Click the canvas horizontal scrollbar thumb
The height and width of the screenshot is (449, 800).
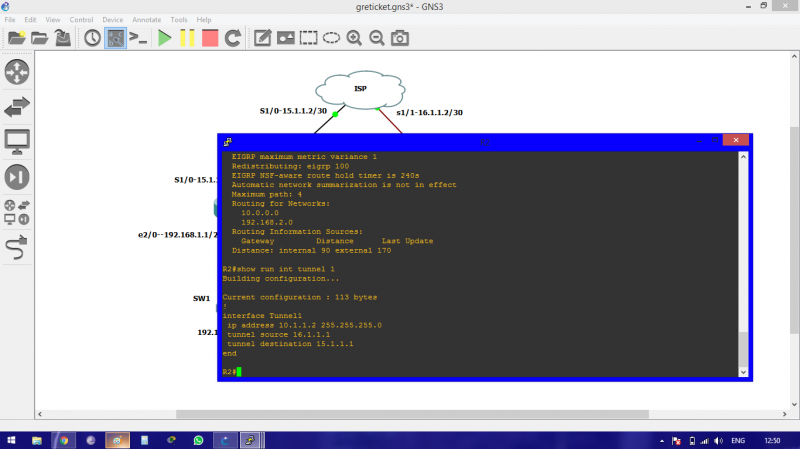pyautogui.click(x=412, y=414)
